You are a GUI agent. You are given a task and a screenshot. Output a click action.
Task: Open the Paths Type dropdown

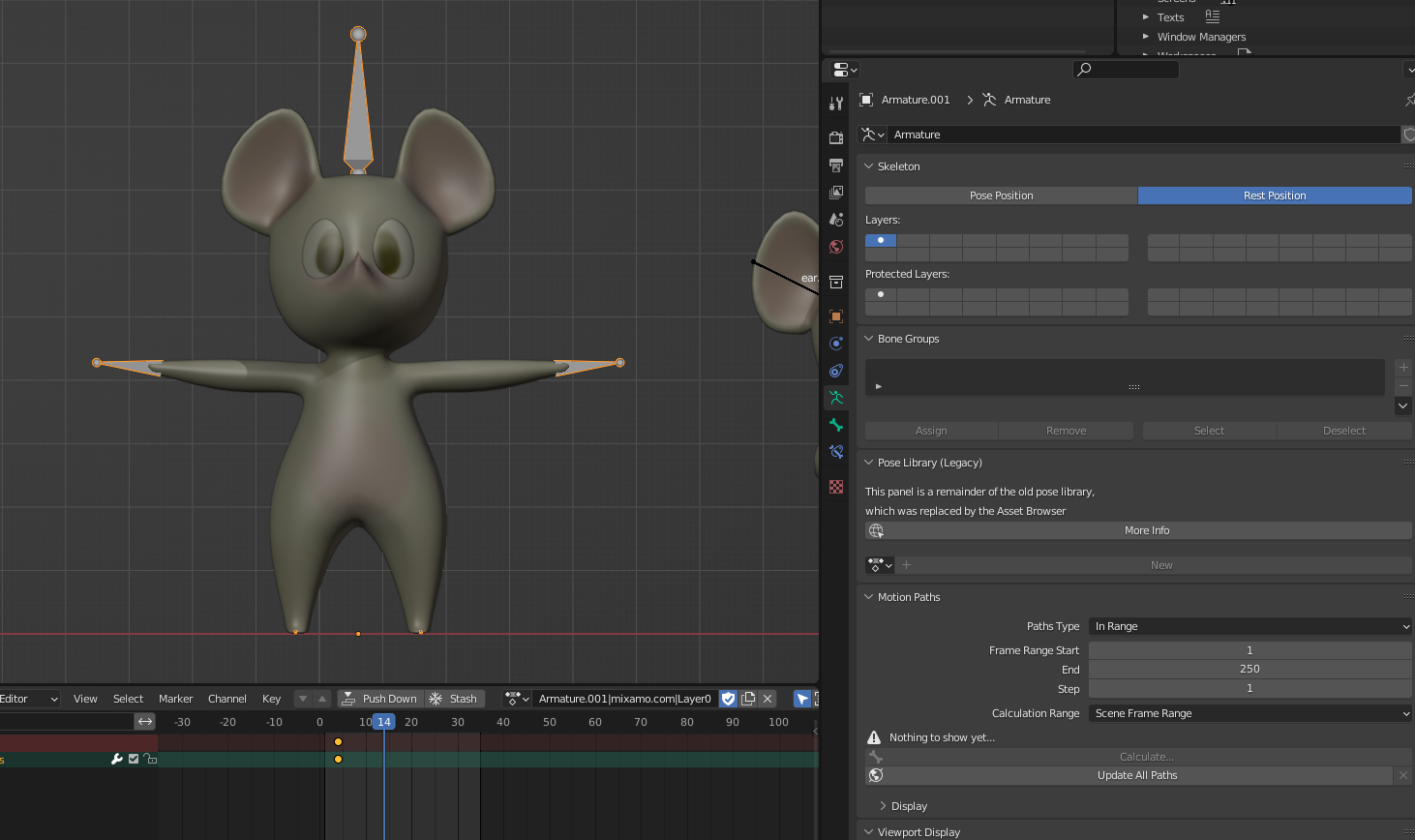click(x=1249, y=626)
